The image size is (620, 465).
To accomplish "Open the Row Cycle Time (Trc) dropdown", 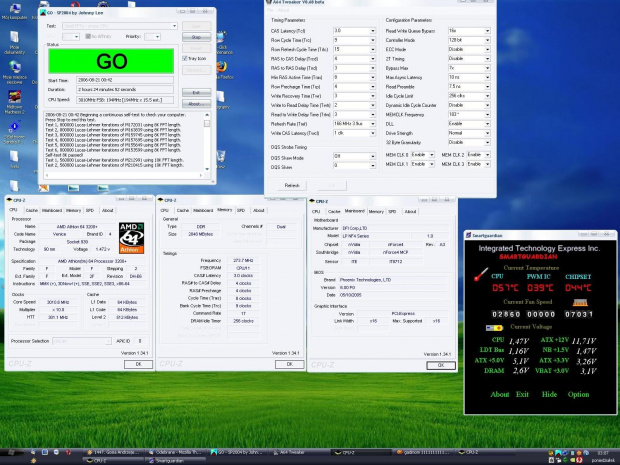I will tap(354, 40).
